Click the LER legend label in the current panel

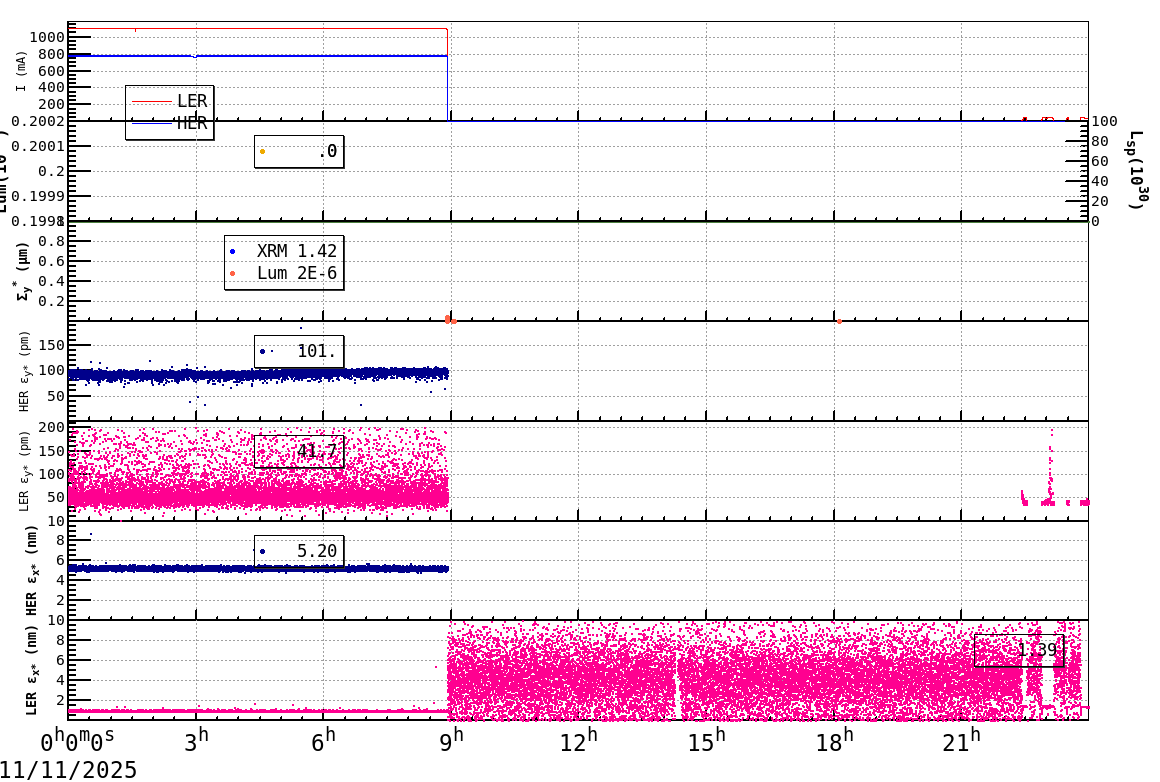tap(192, 101)
